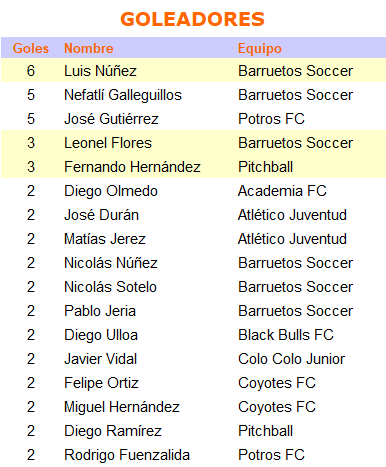
Task: Click Fernando Hernández in the scorers list
Action: (x=132, y=167)
